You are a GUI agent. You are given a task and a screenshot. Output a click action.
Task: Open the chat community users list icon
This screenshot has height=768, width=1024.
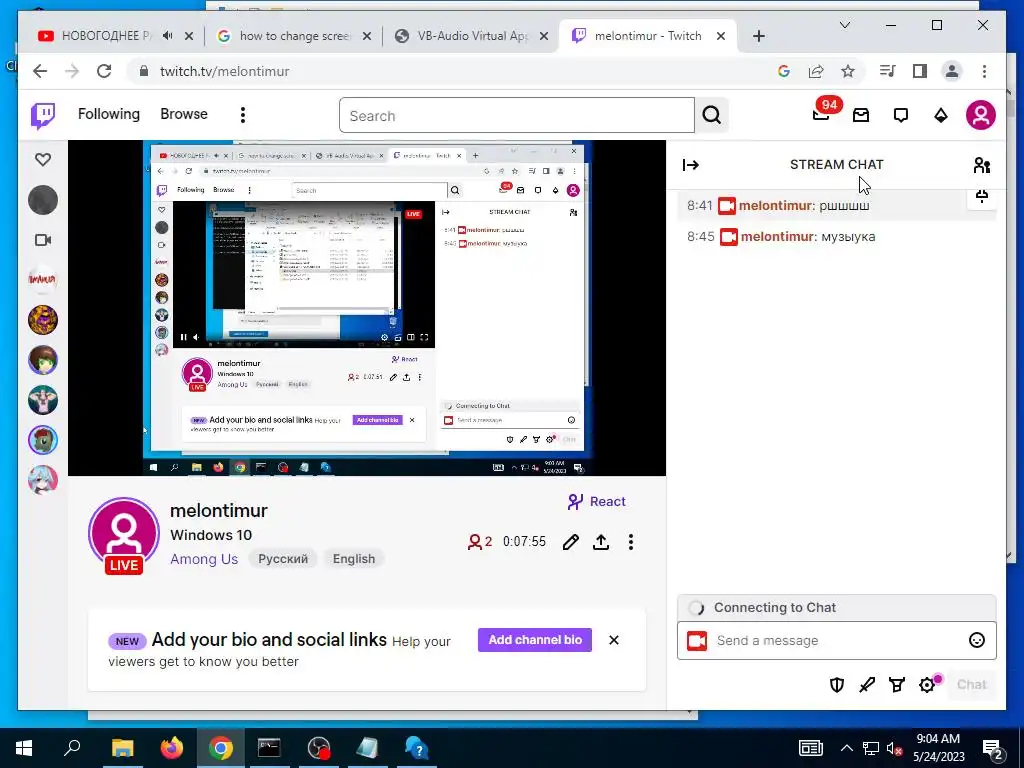pyautogui.click(x=982, y=165)
